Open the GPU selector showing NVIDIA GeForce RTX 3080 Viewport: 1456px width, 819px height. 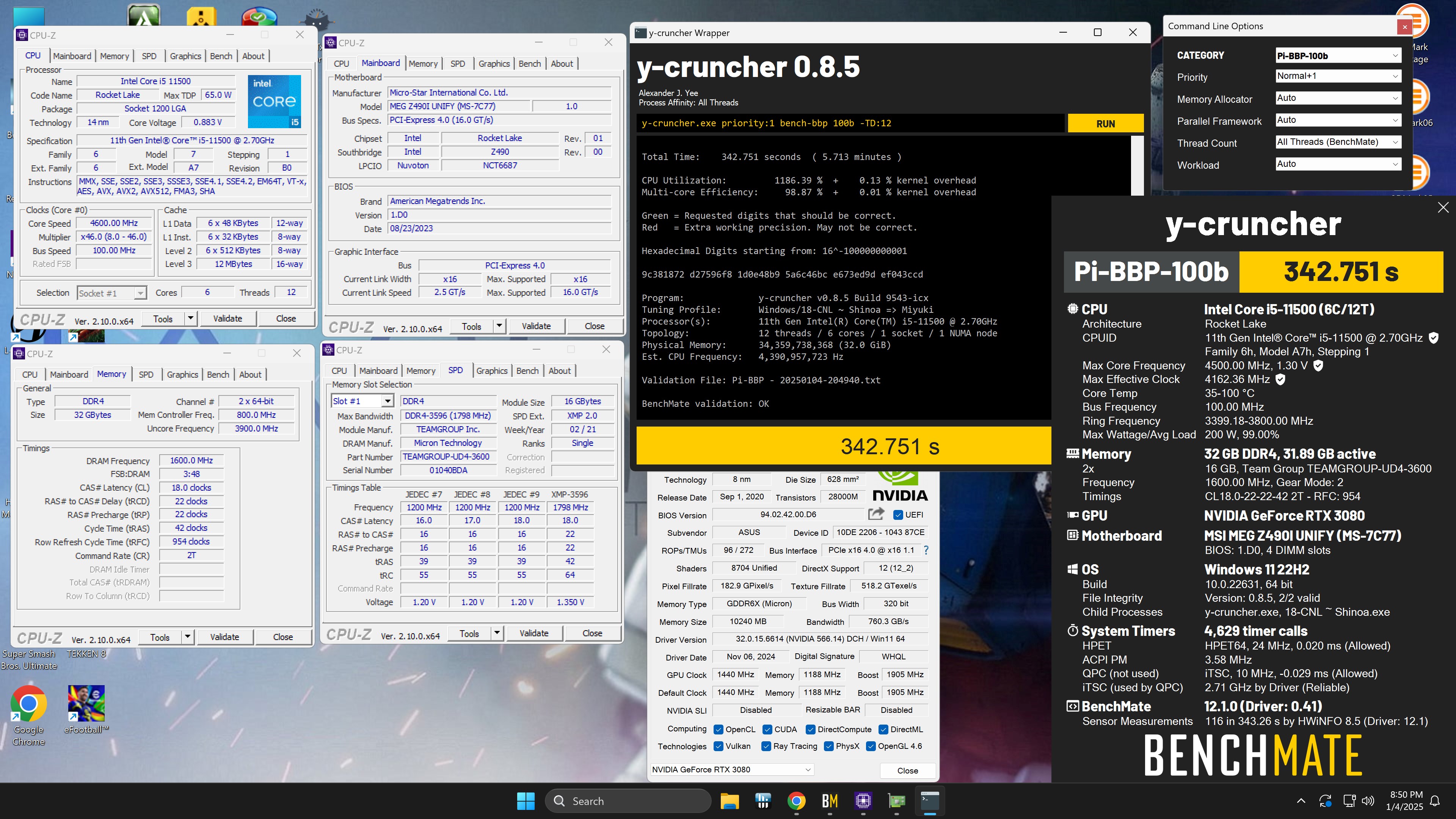click(732, 769)
